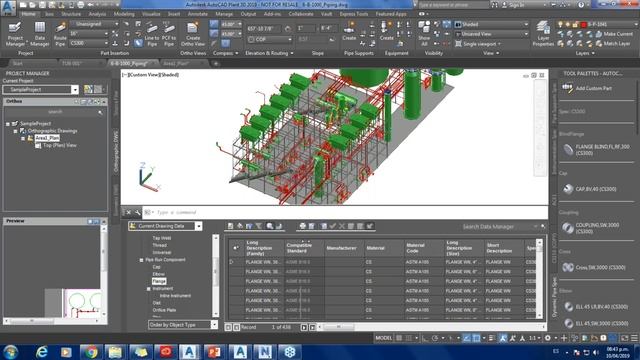Select the Flange node in Data Manager tree
The image size is (640, 360).
click(159, 281)
